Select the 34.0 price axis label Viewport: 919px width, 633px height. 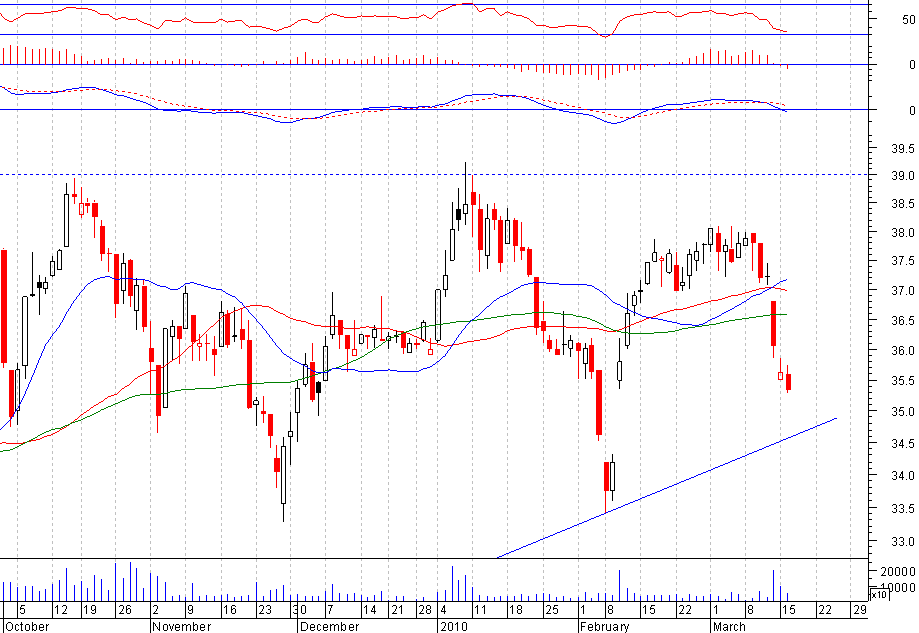pyautogui.click(x=903, y=475)
